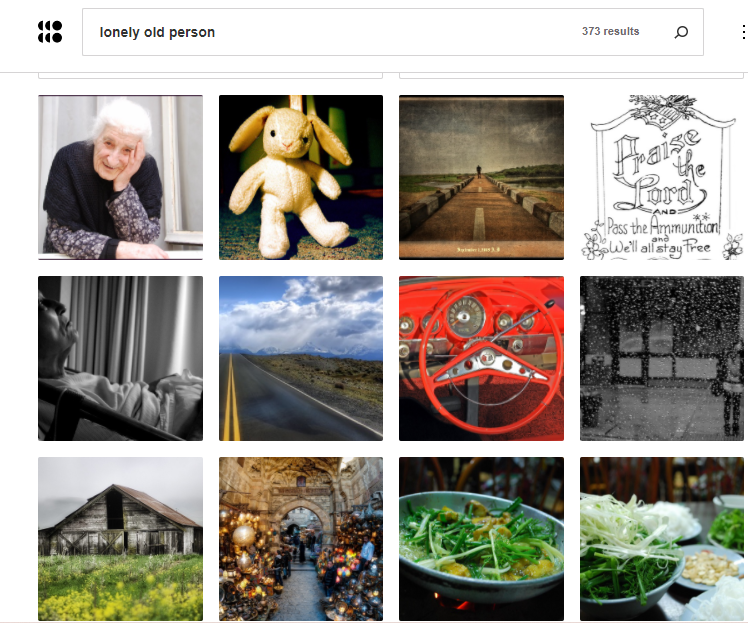Open the rainy window grayscale photo
Image resolution: width=748 pixels, height=623 pixels.
click(662, 358)
